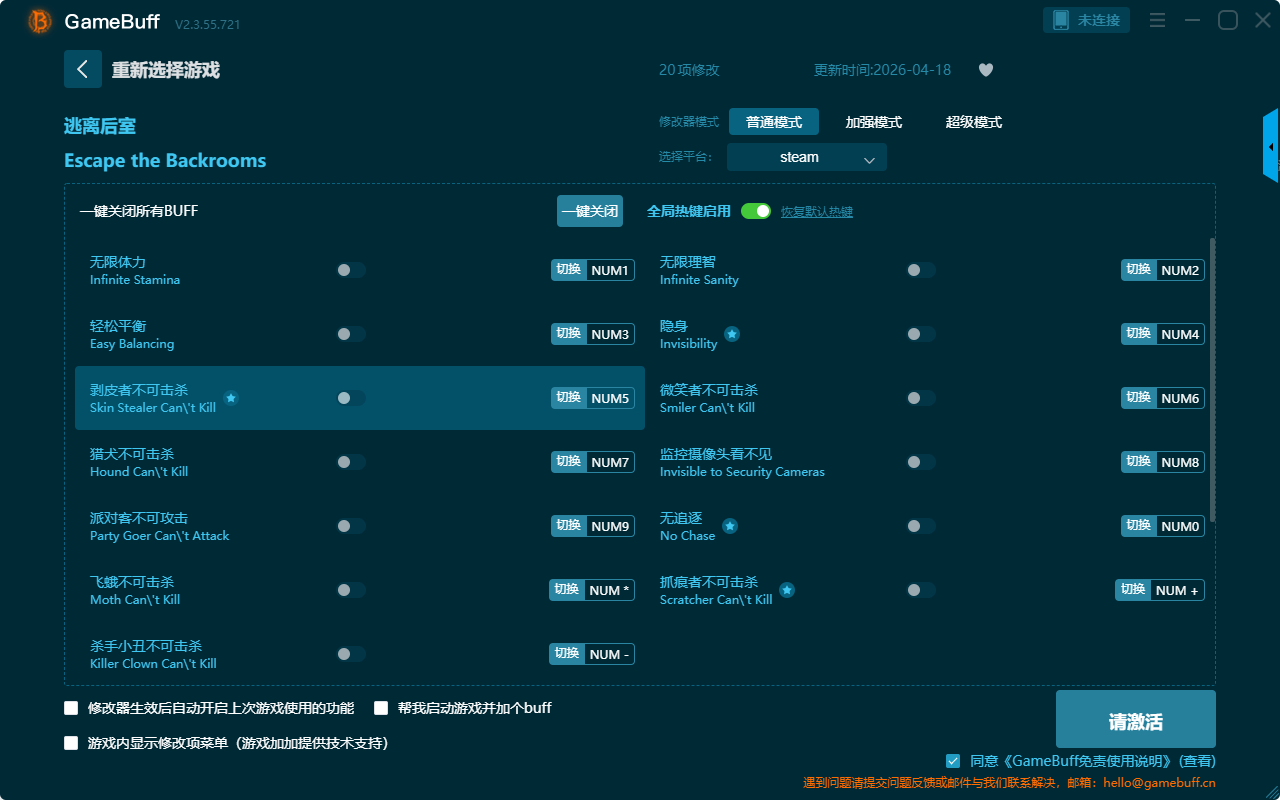This screenshot has width=1280, height=800.
Task: Click NUM3 hotkey switch button
Action: pyautogui.click(x=593, y=334)
